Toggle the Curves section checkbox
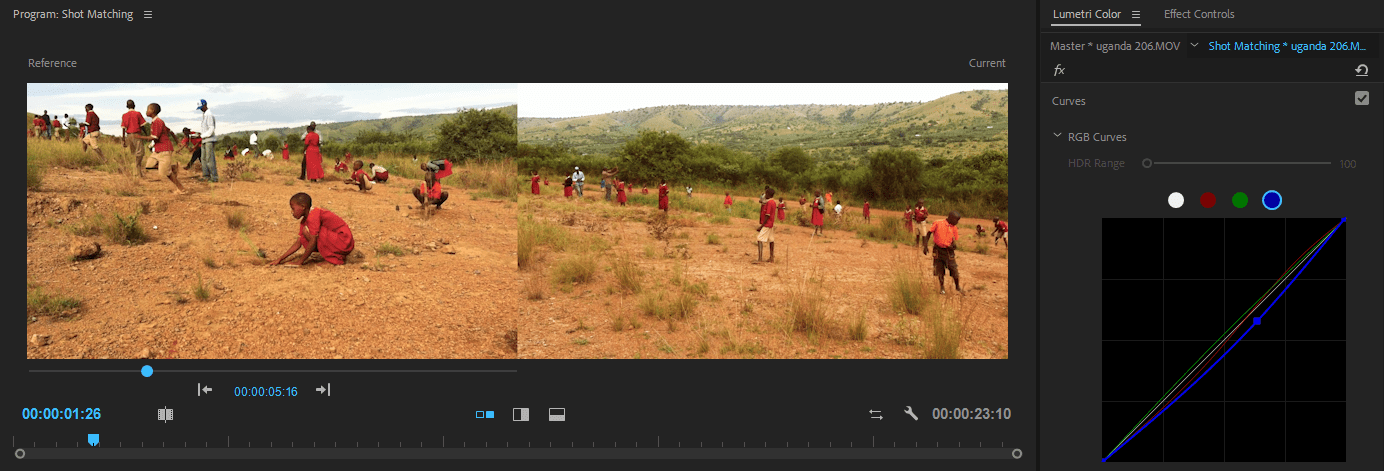Viewport: 1384px width, 471px height. (x=1361, y=98)
